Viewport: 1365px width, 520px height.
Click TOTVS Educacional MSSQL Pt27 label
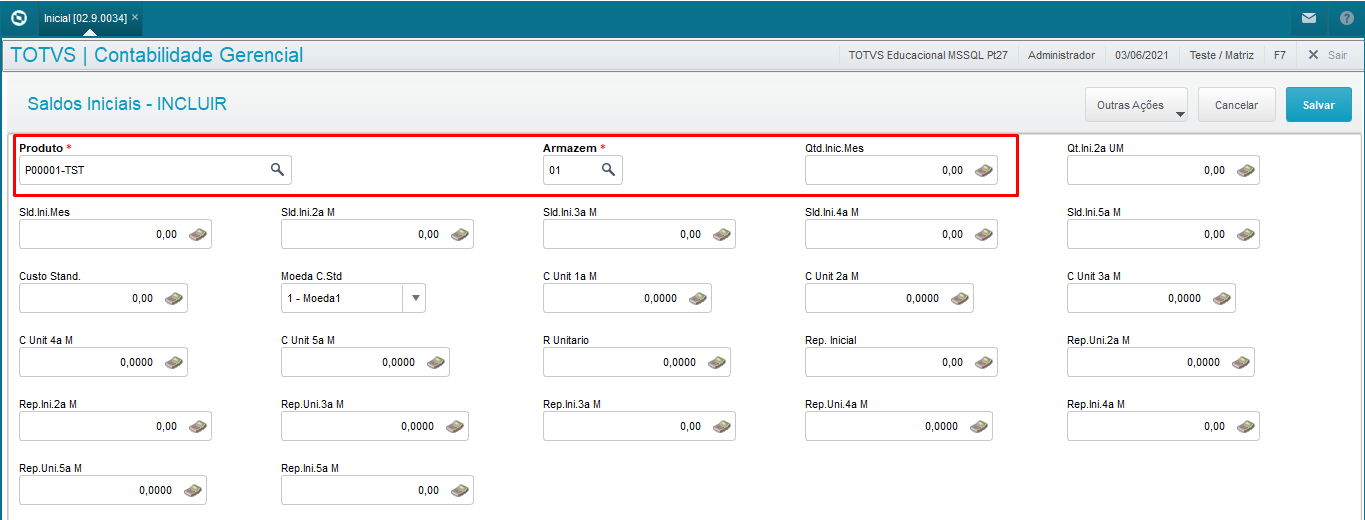pyautogui.click(x=927, y=55)
